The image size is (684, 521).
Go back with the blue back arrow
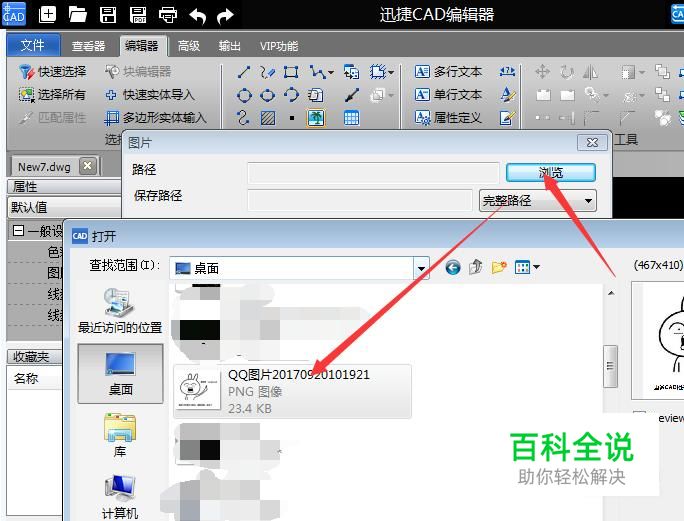click(453, 267)
